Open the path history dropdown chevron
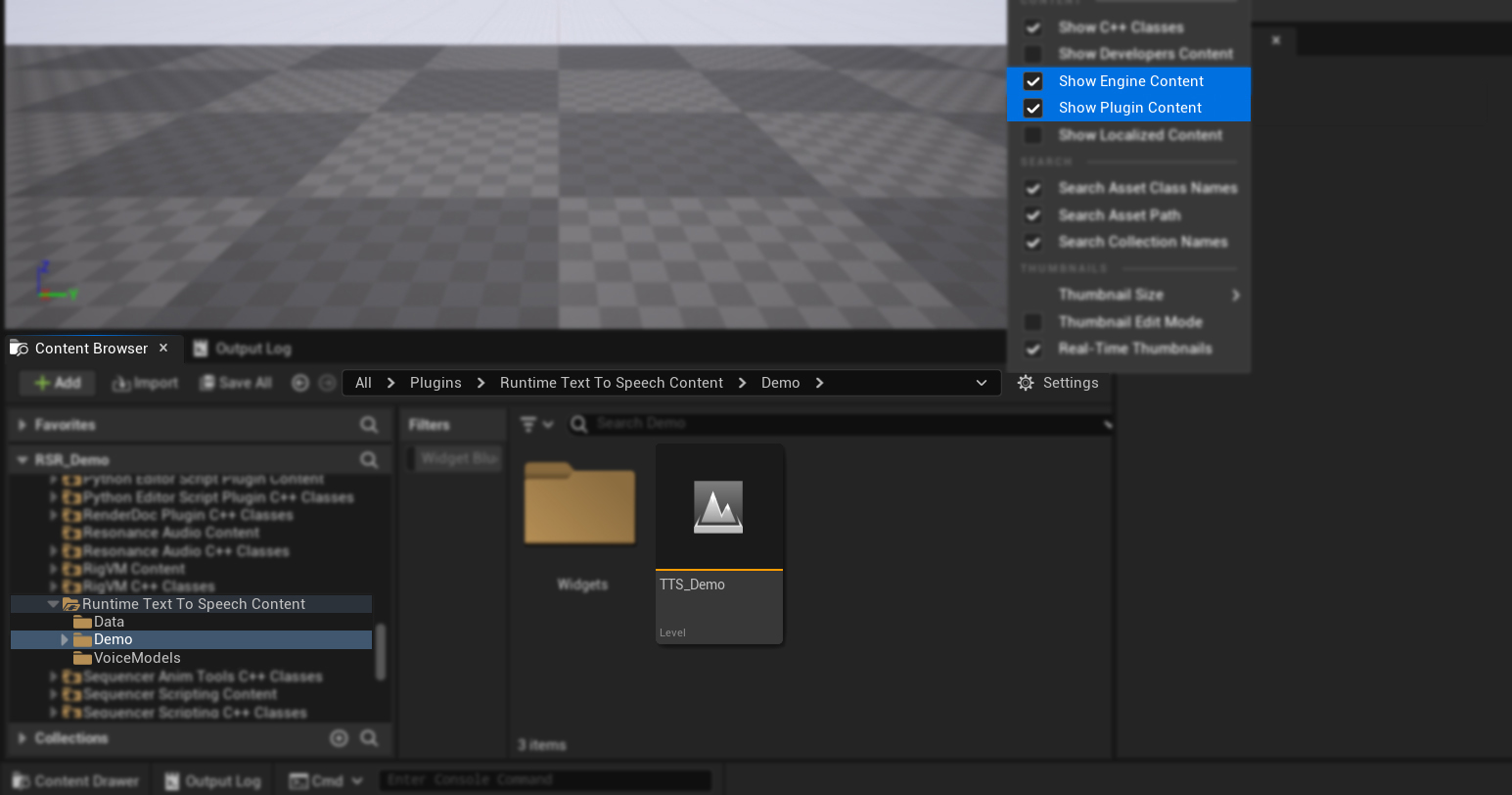The width and height of the screenshot is (1512, 795). [x=982, y=383]
